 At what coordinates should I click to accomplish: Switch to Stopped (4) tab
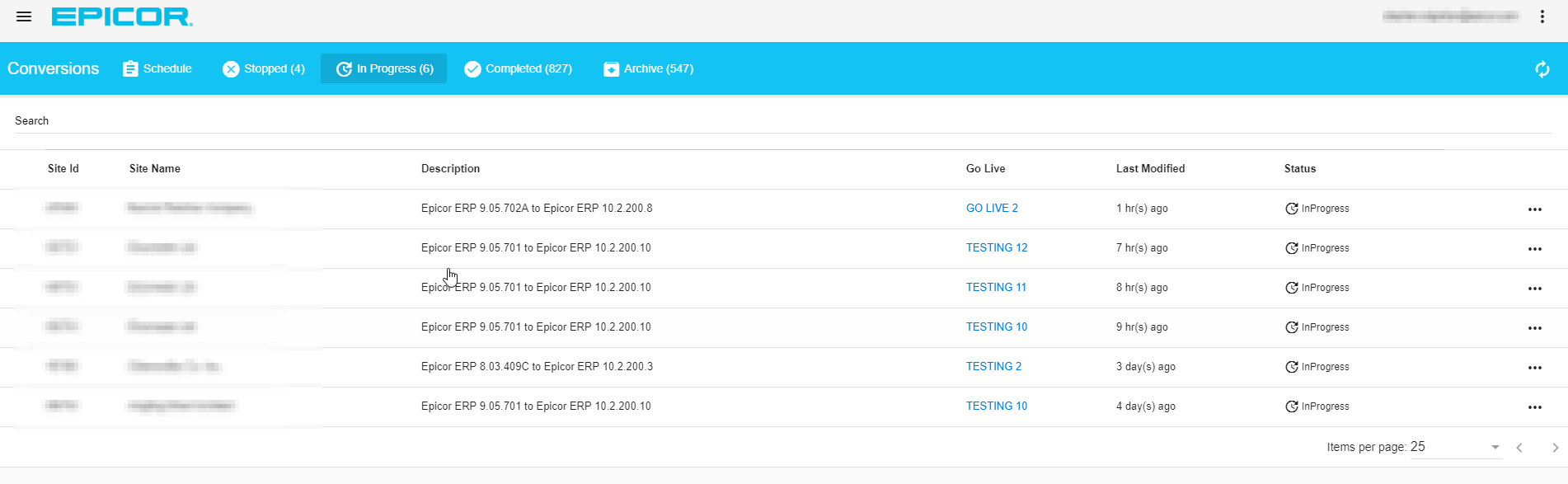[x=264, y=68]
